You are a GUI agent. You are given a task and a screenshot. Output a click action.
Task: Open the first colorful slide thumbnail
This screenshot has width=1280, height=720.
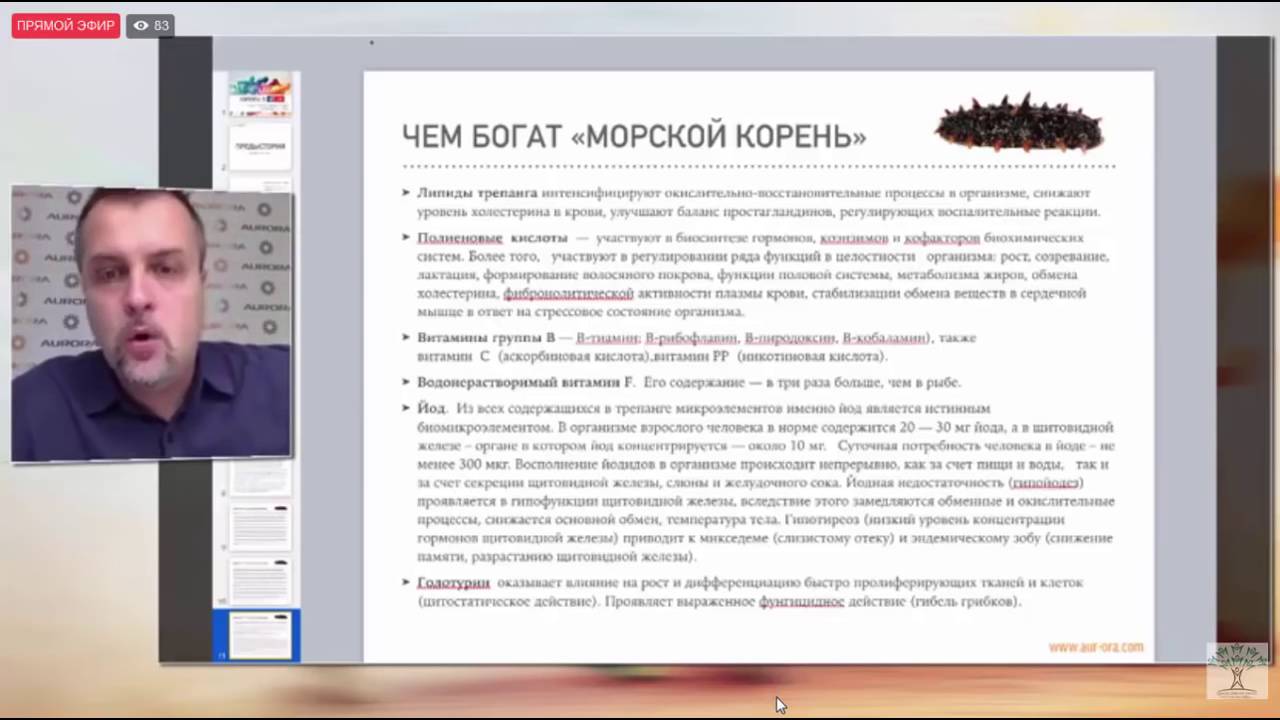pyautogui.click(x=260, y=95)
